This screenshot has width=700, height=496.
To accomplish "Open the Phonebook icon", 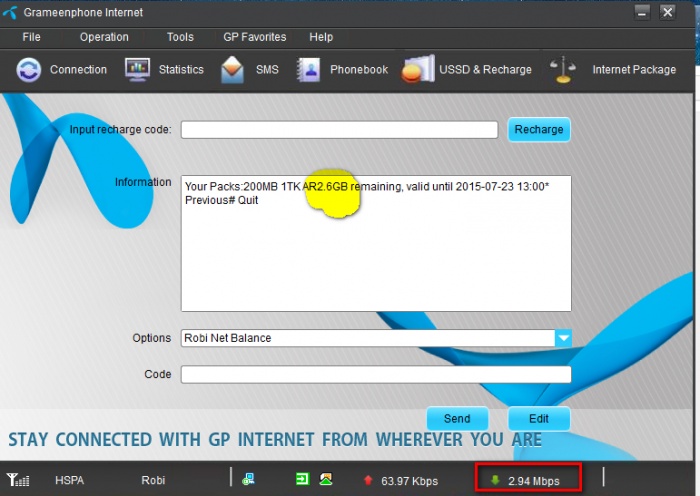I will (x=308, y=70).
